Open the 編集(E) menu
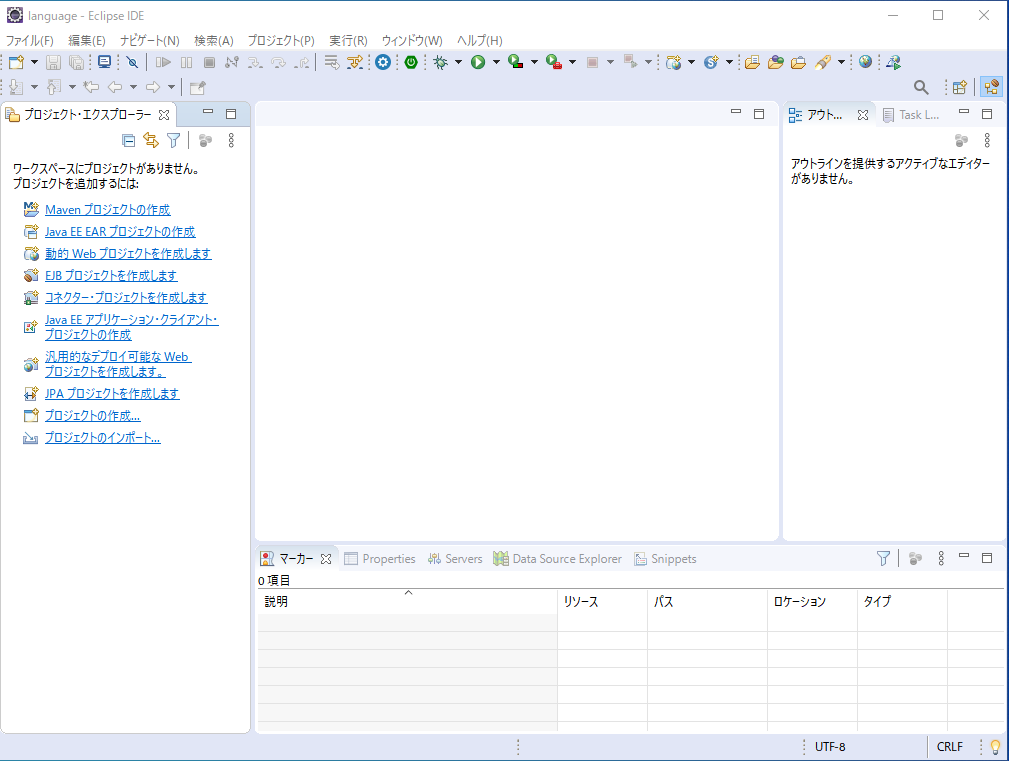Viewport: 1009px width, 761px height. [x=87, y=41]
